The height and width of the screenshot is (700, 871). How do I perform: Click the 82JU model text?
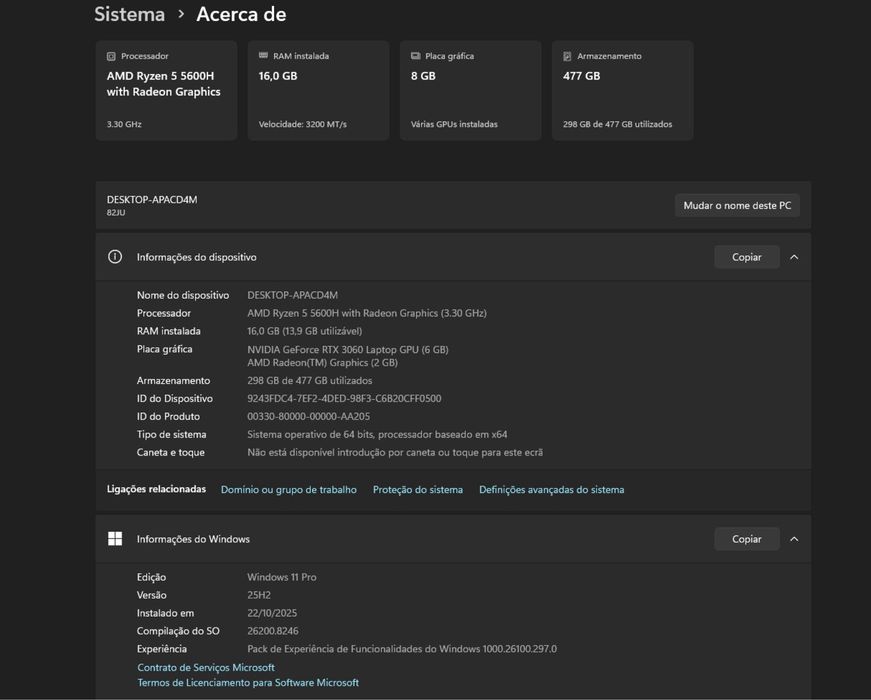pos(116,213)
